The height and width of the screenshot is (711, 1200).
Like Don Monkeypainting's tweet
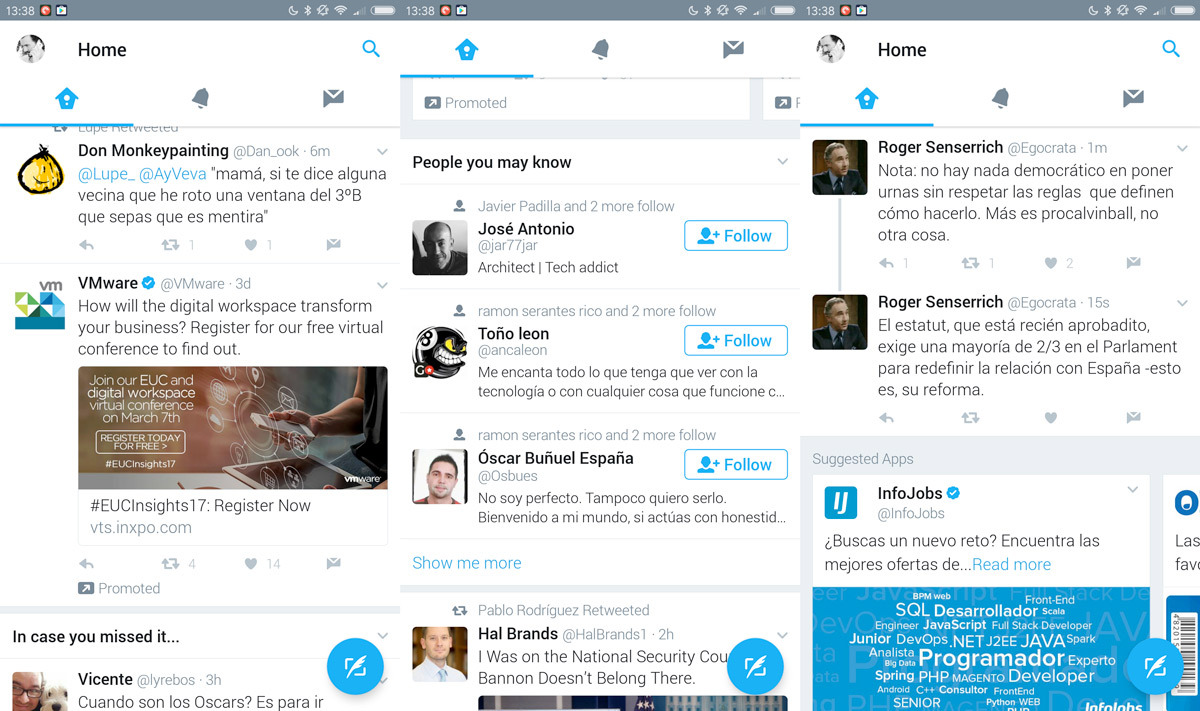[x=251, y=245]
